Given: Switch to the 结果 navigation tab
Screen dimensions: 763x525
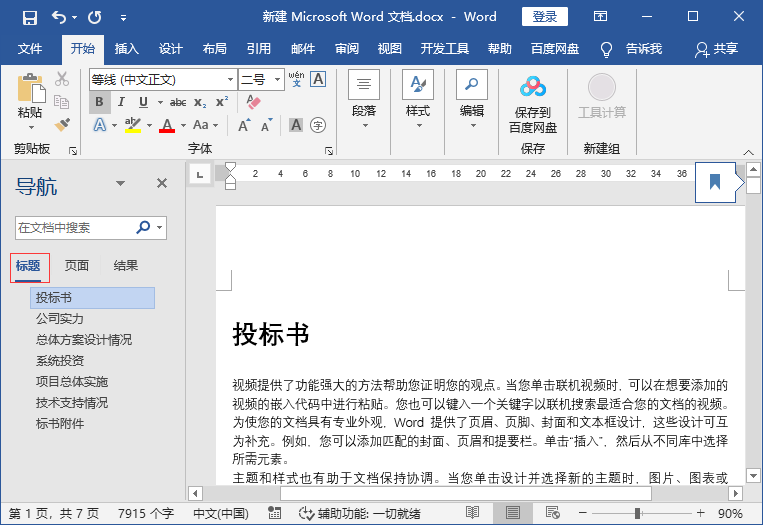Looking at the screenshot, I should point(126,265).
